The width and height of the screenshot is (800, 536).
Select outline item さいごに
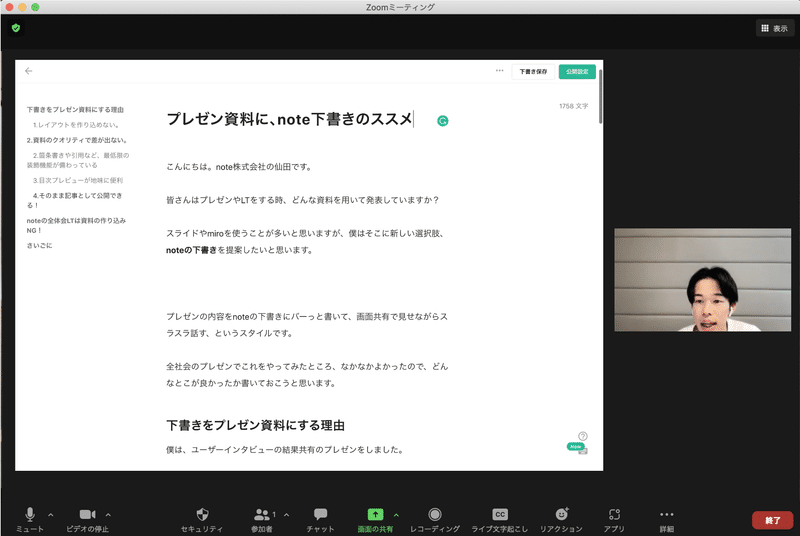(x=39, y=245)
